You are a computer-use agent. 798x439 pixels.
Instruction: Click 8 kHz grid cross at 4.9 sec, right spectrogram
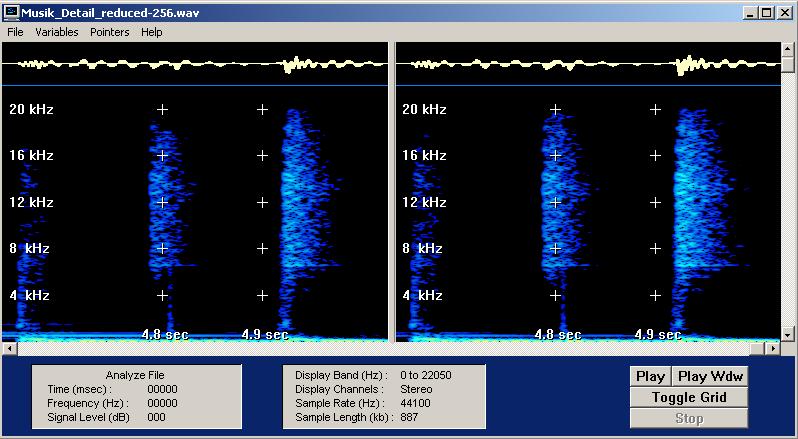pyautogui.click(x=656, y=248)
